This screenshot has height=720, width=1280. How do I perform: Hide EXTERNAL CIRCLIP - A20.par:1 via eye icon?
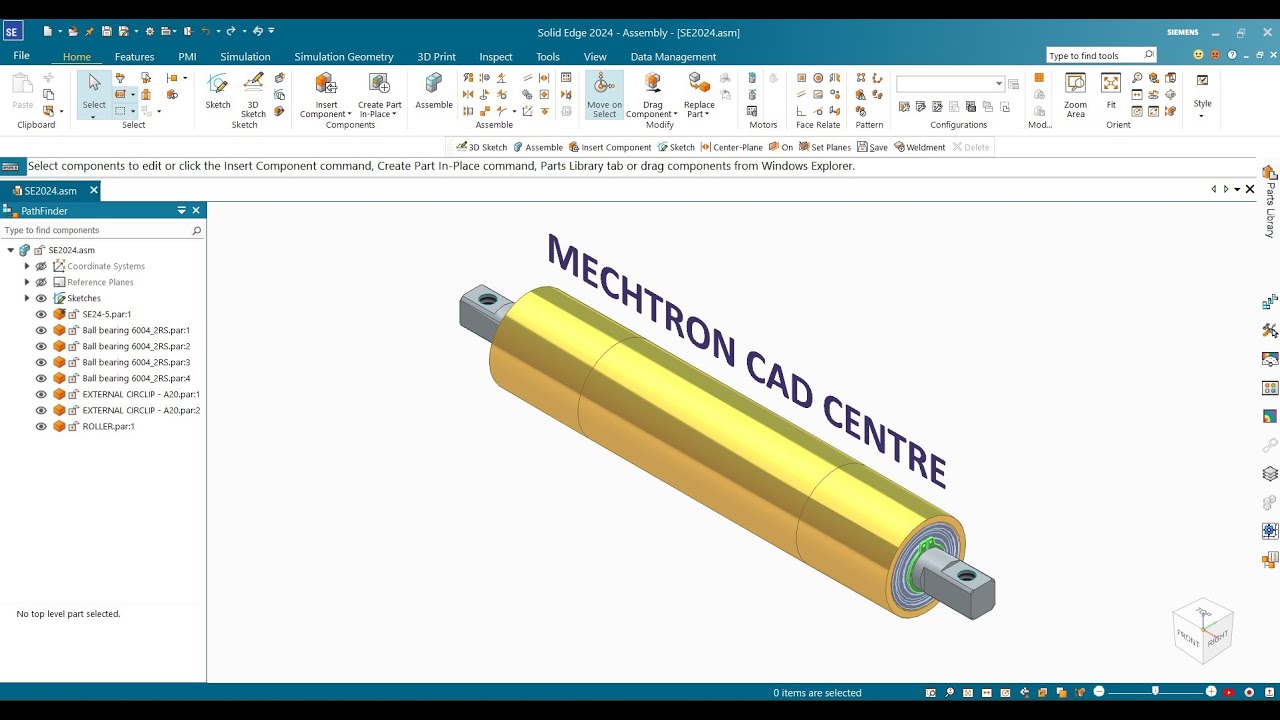[x=41, y=394]
